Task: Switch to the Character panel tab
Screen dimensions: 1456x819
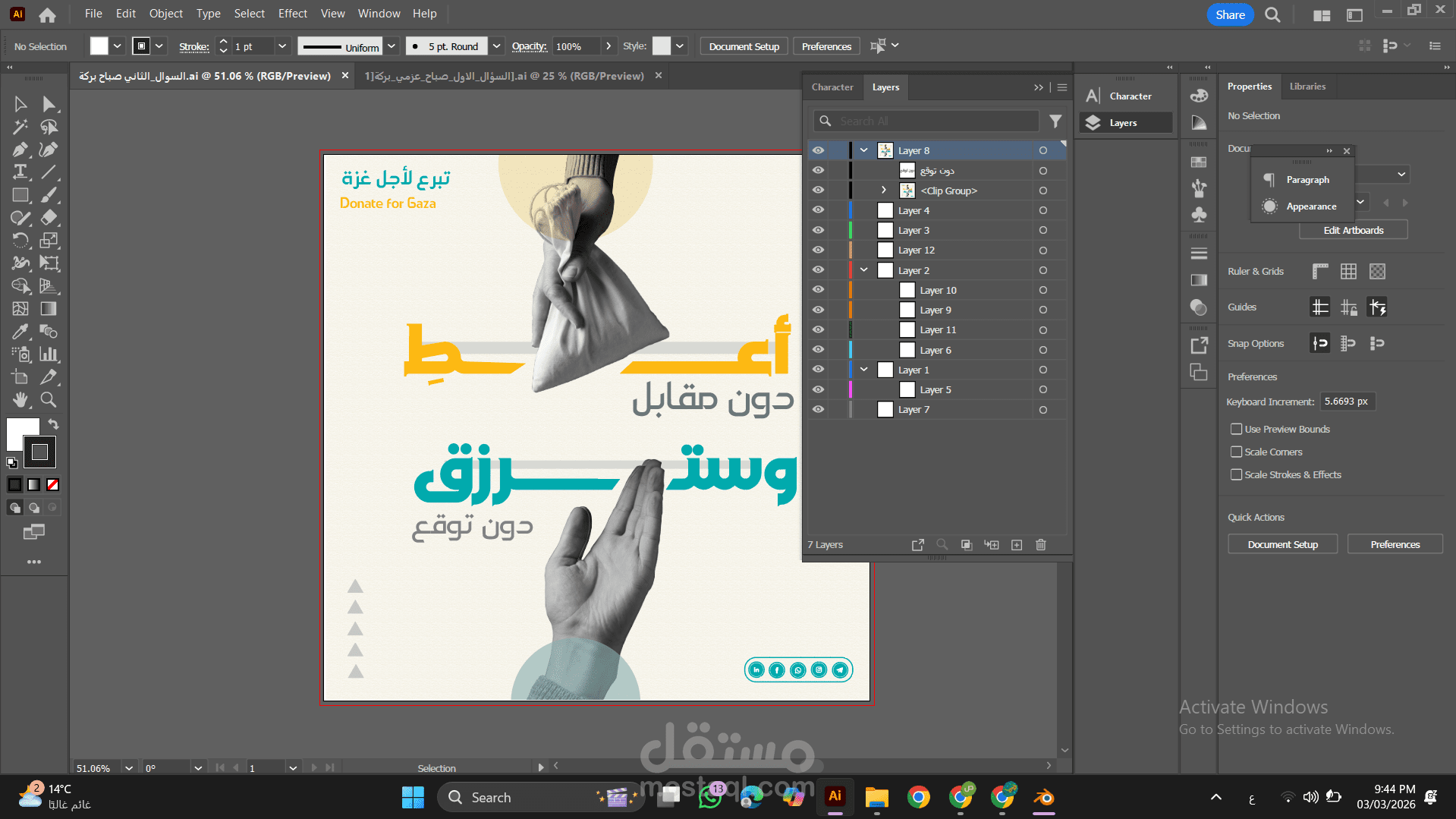Action: pyautogui.click(x=832, y=87)
